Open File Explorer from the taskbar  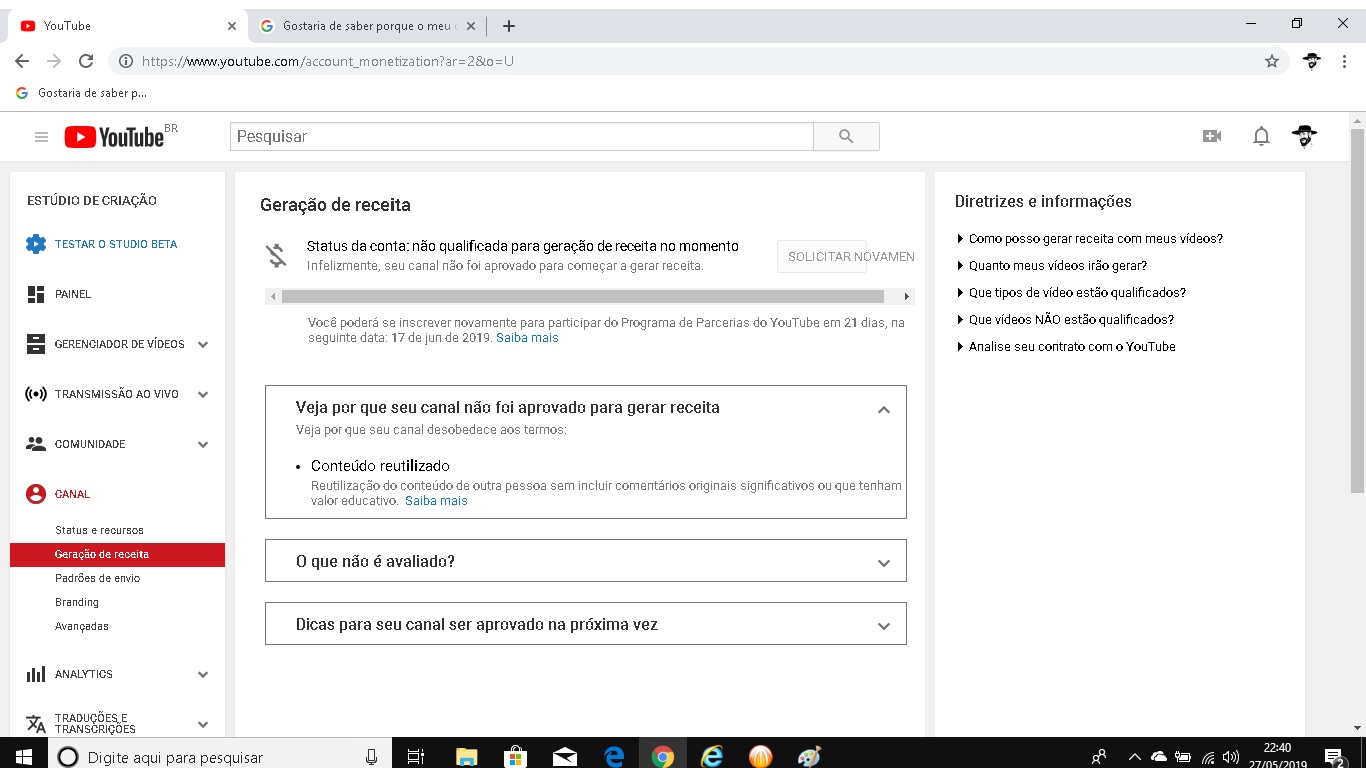click(x=466, y=757)
